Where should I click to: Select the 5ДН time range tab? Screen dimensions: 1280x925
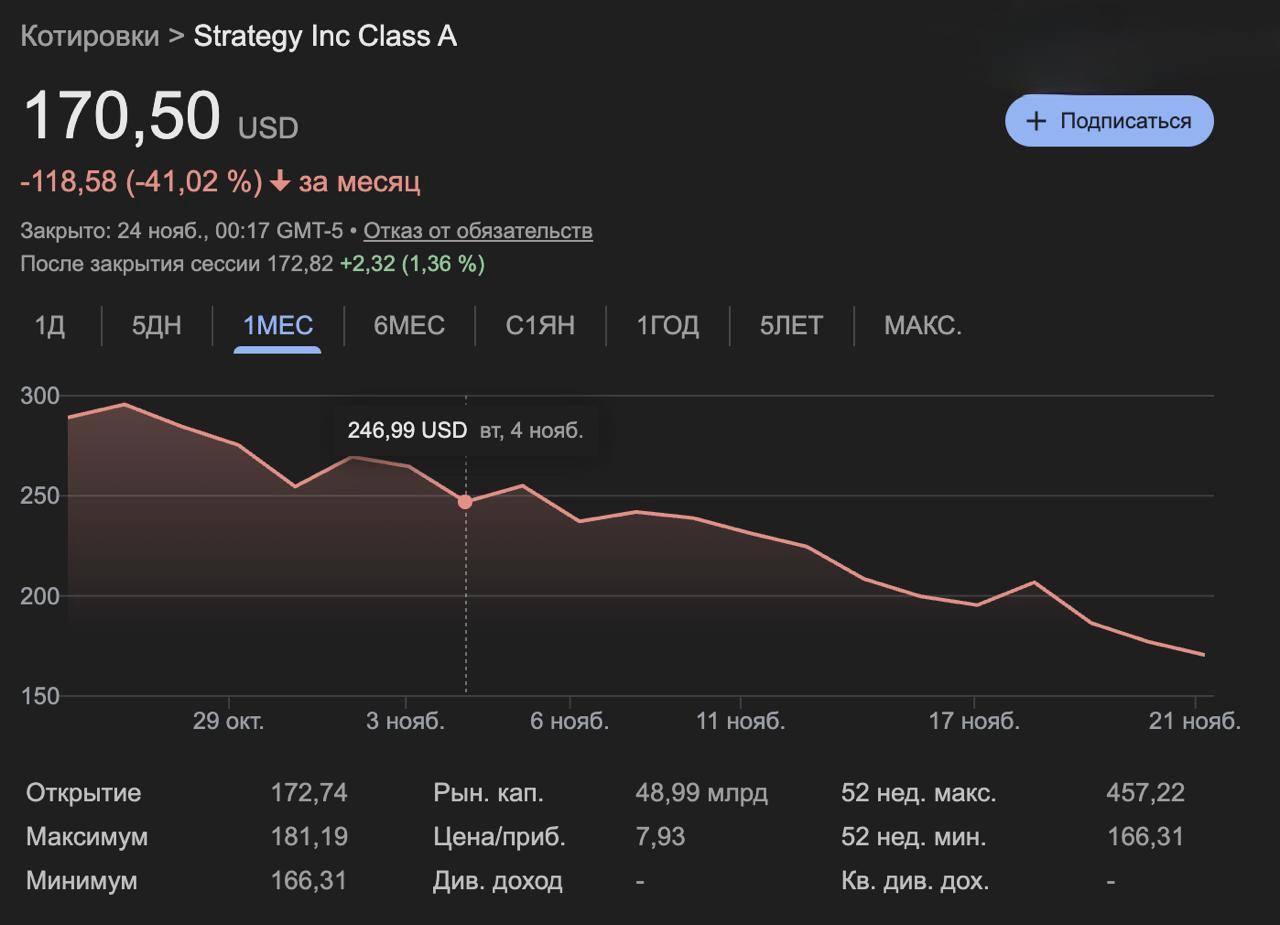coord(157,326)
